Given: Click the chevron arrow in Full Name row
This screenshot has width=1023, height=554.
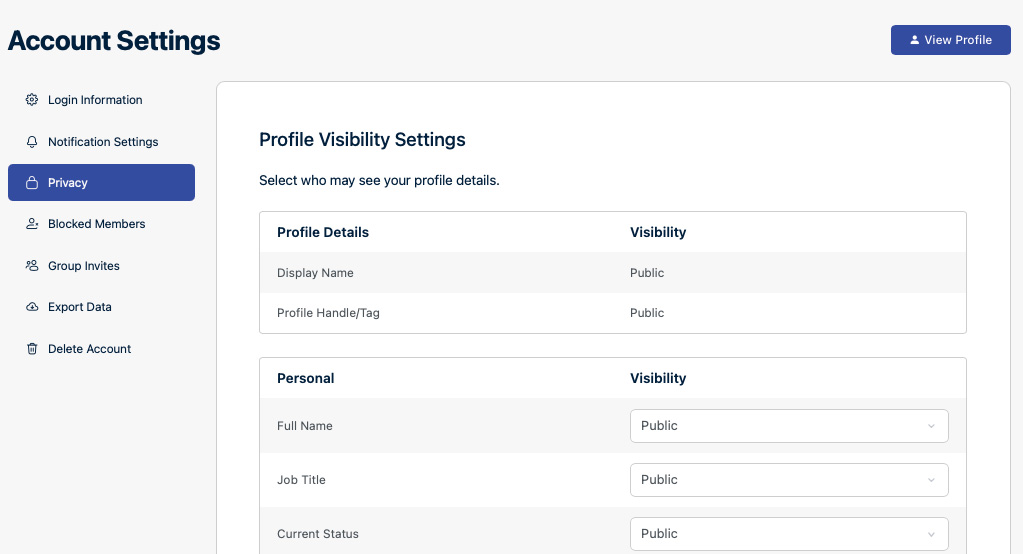Looking at the screenshot, I should tap(931, 426).
